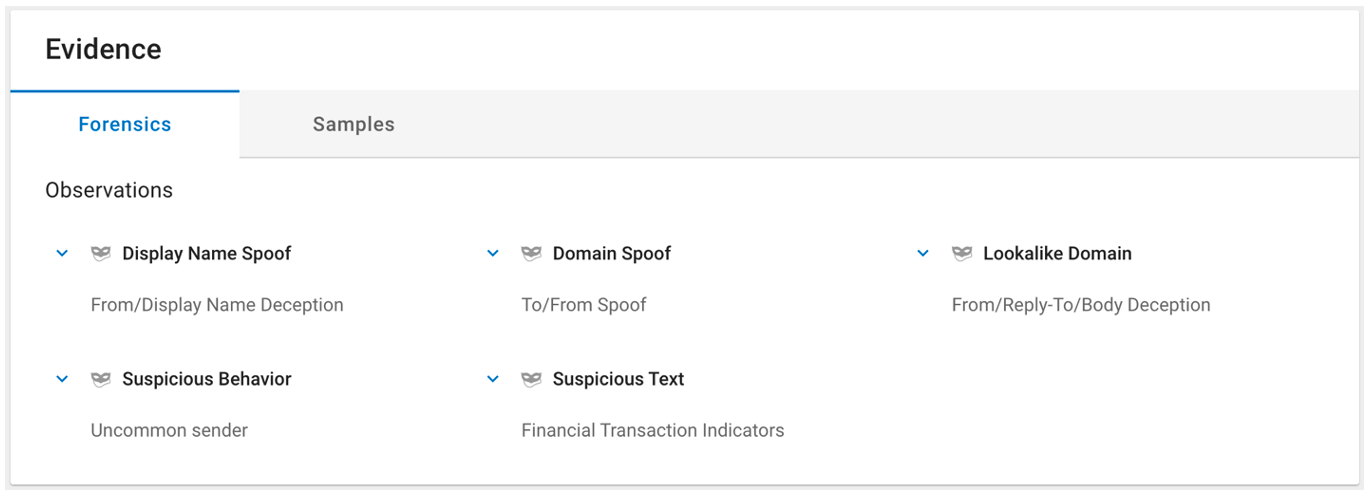Click the Lookalike Domain title
Viewport: 1371px width, 495px height.
point(1058,254)
